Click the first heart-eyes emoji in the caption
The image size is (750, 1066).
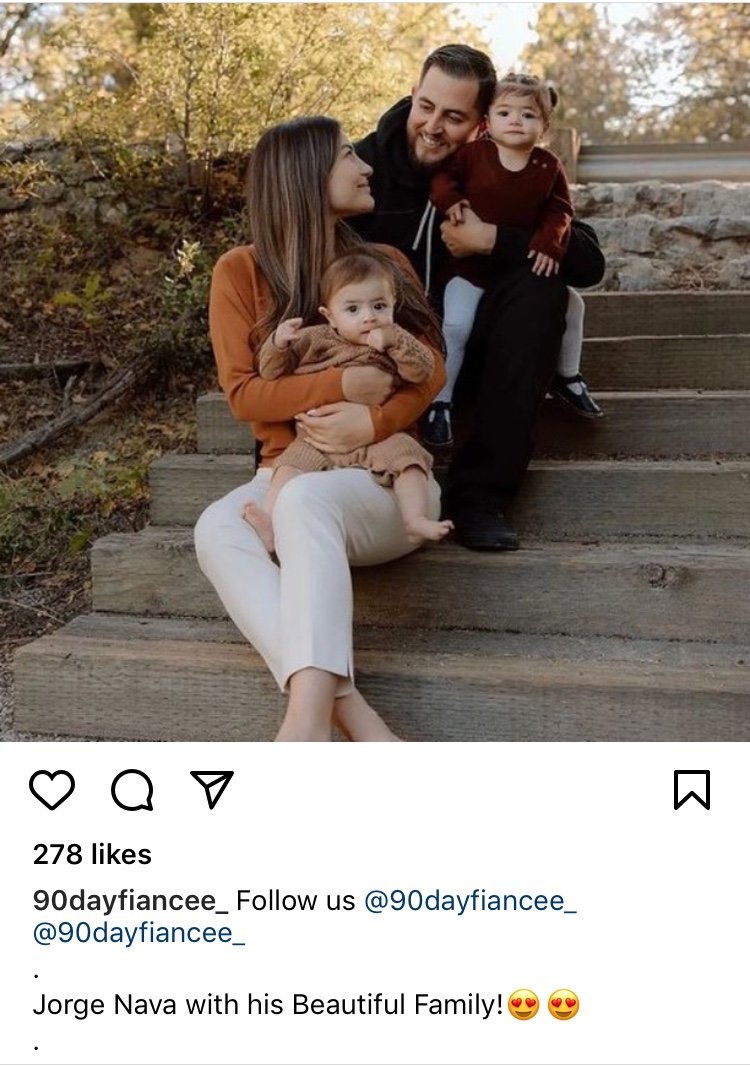tap(523, 1005)
